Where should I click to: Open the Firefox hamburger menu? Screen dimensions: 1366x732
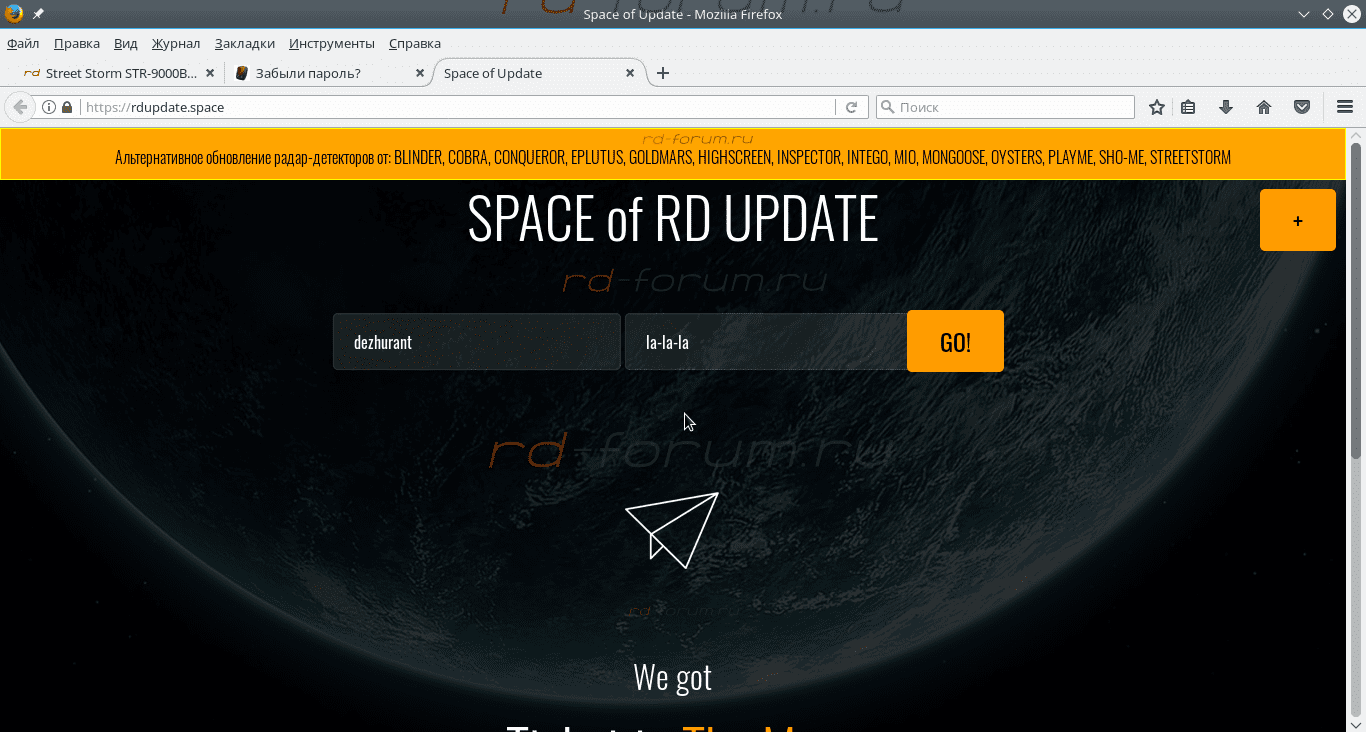(x=1345, y=107)
